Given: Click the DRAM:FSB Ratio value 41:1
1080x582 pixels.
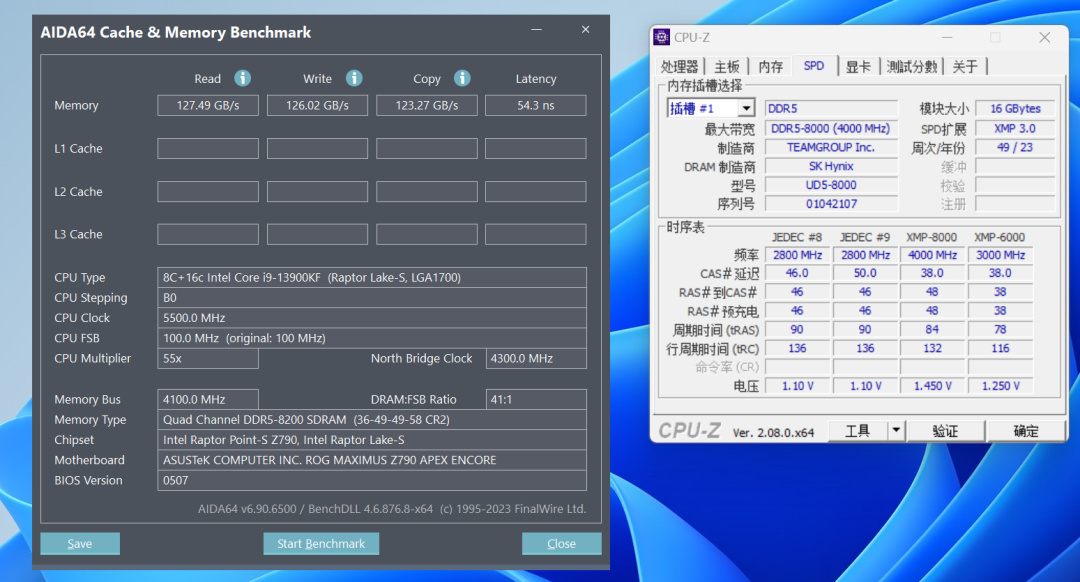Looking at the screenshot, I should [536, 399].
